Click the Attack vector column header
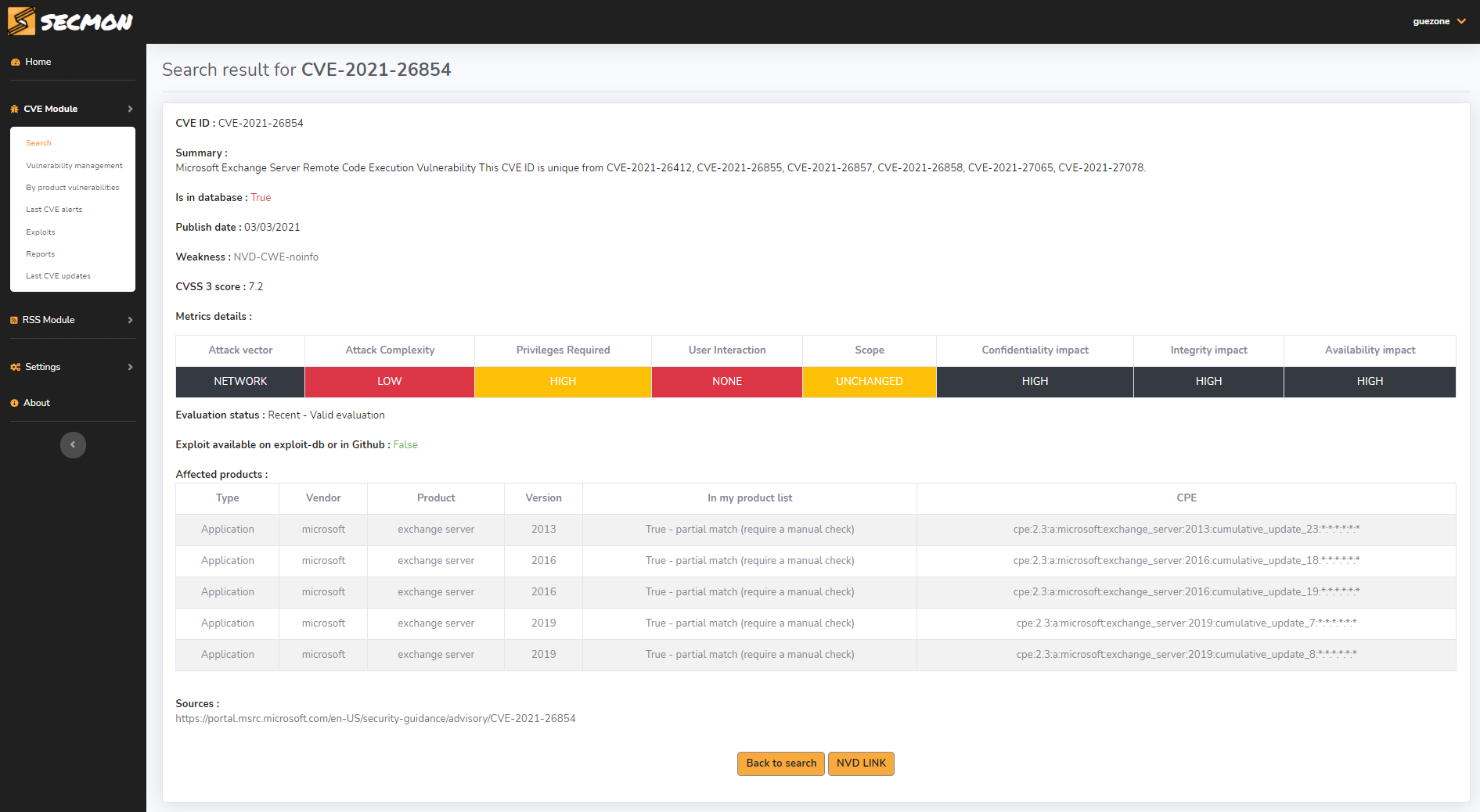The height and width of the screenshot is (812, 1480). (x=240, y=350)
